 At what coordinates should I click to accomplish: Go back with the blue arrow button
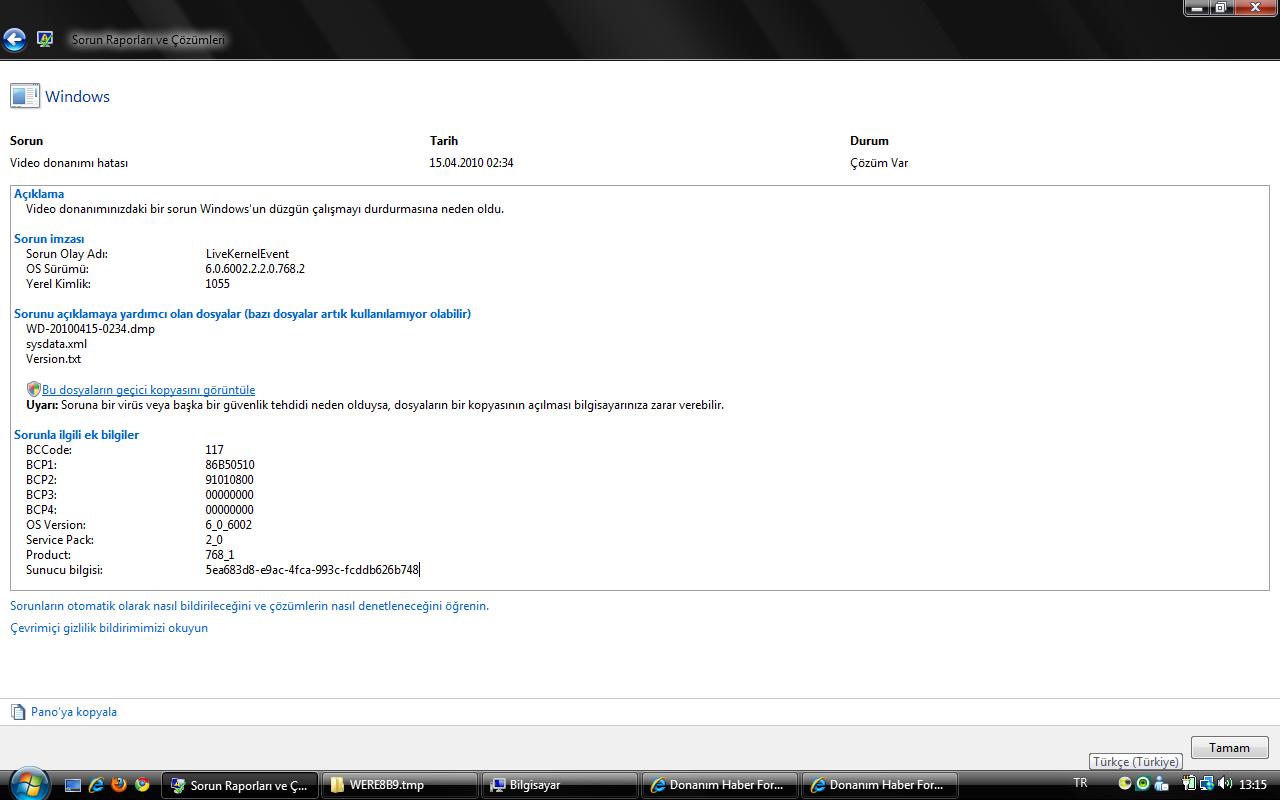14,39
